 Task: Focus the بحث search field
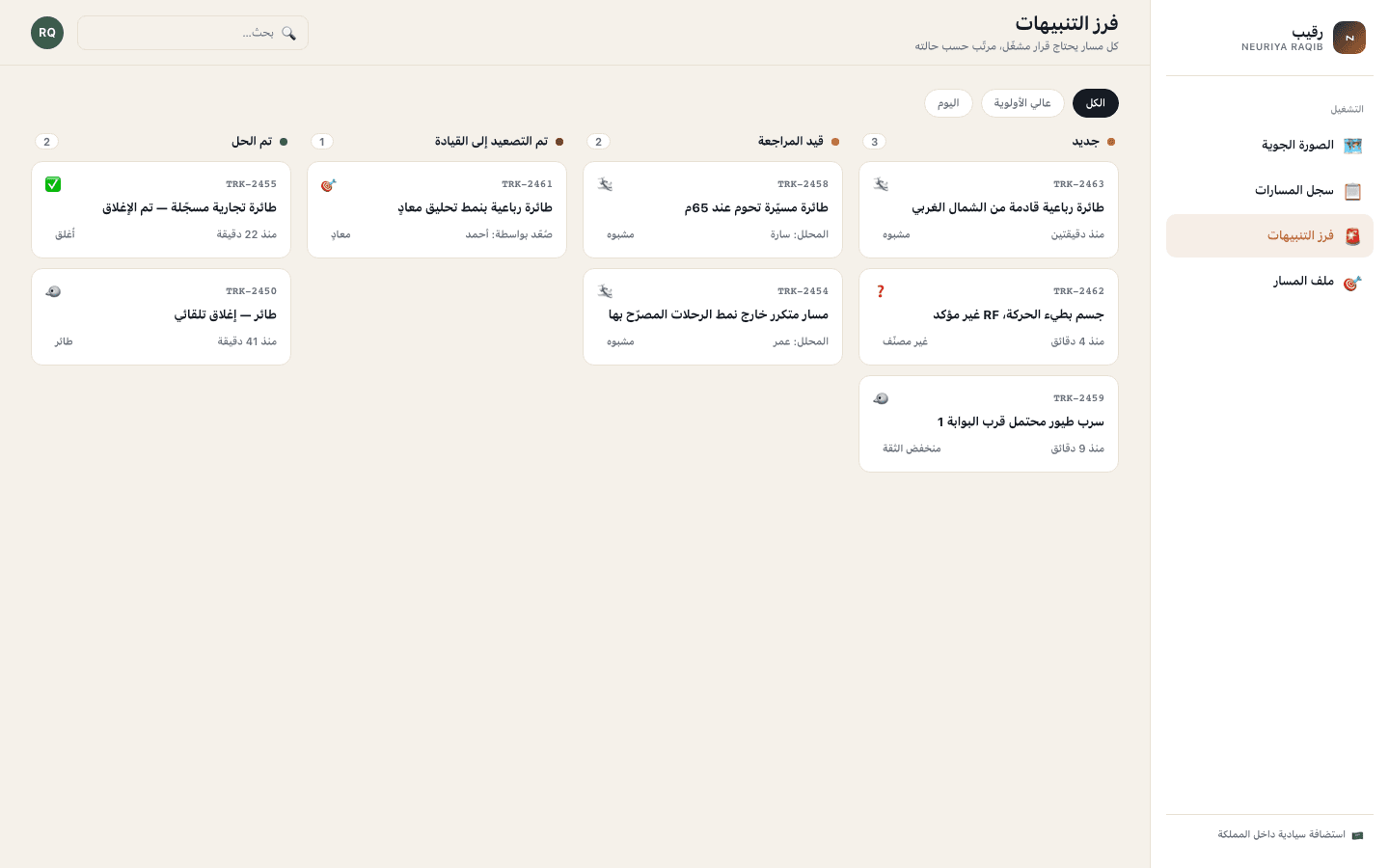tap(193, 33)
